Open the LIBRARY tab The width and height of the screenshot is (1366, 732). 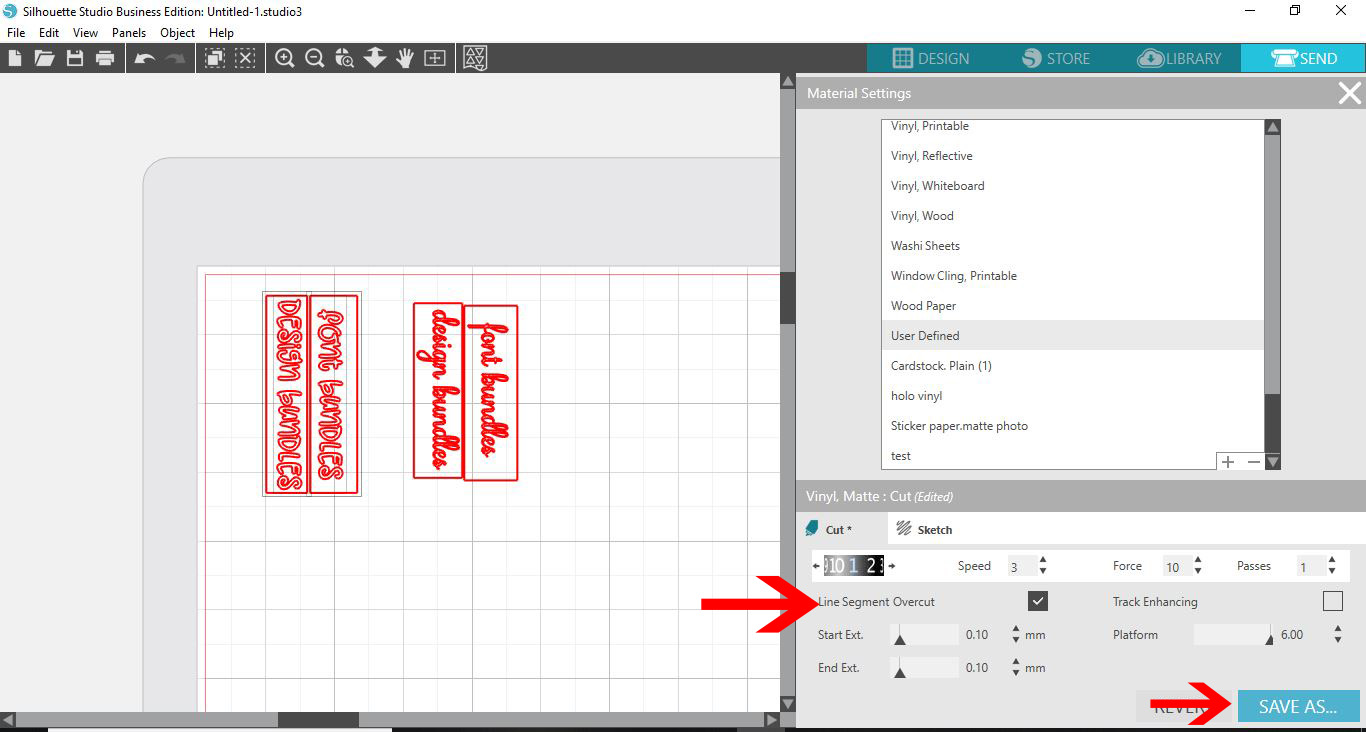click(1179, 58)
